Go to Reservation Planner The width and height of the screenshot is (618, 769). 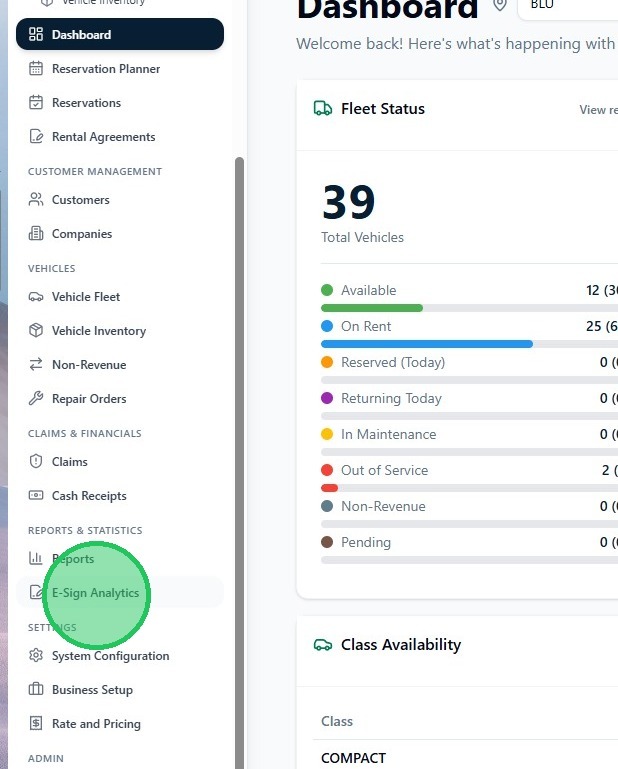120,69
